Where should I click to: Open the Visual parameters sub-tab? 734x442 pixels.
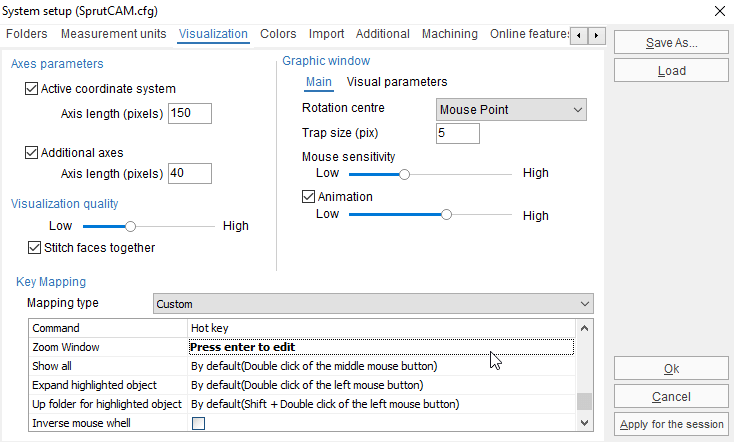coord(397,82)
